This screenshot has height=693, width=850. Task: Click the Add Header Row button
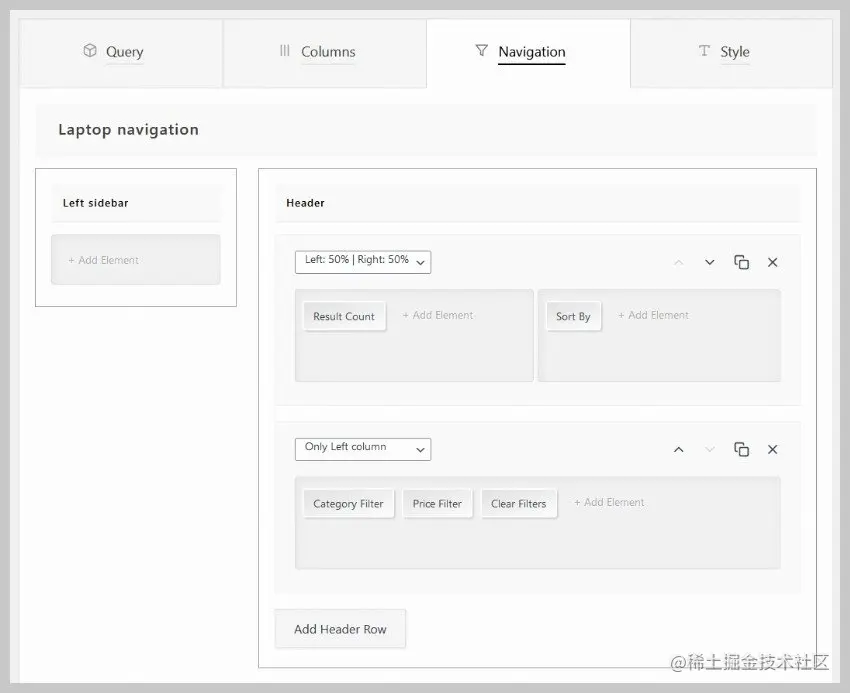click(x=340, y=628)
